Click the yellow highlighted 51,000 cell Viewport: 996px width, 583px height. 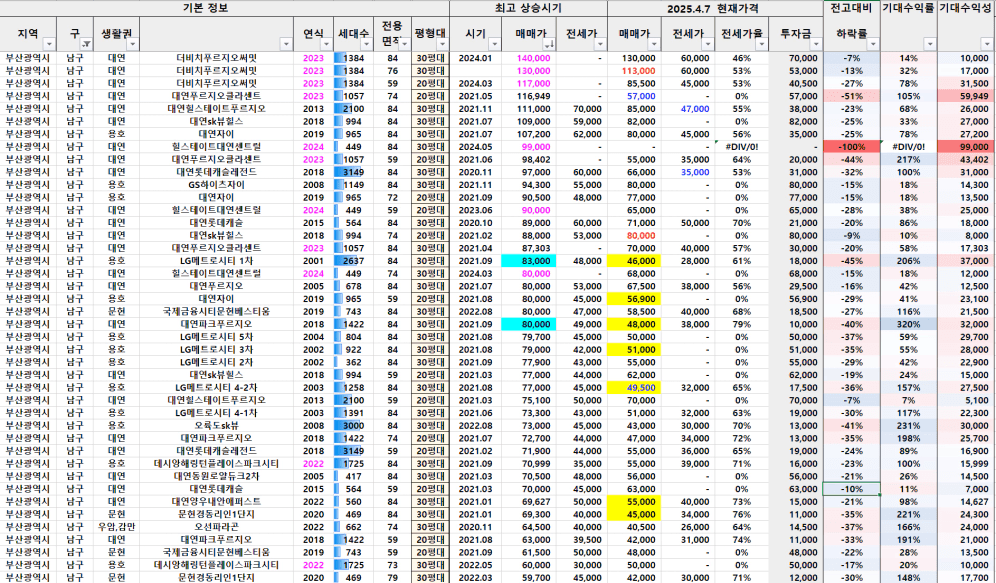(x=635, y=349)
